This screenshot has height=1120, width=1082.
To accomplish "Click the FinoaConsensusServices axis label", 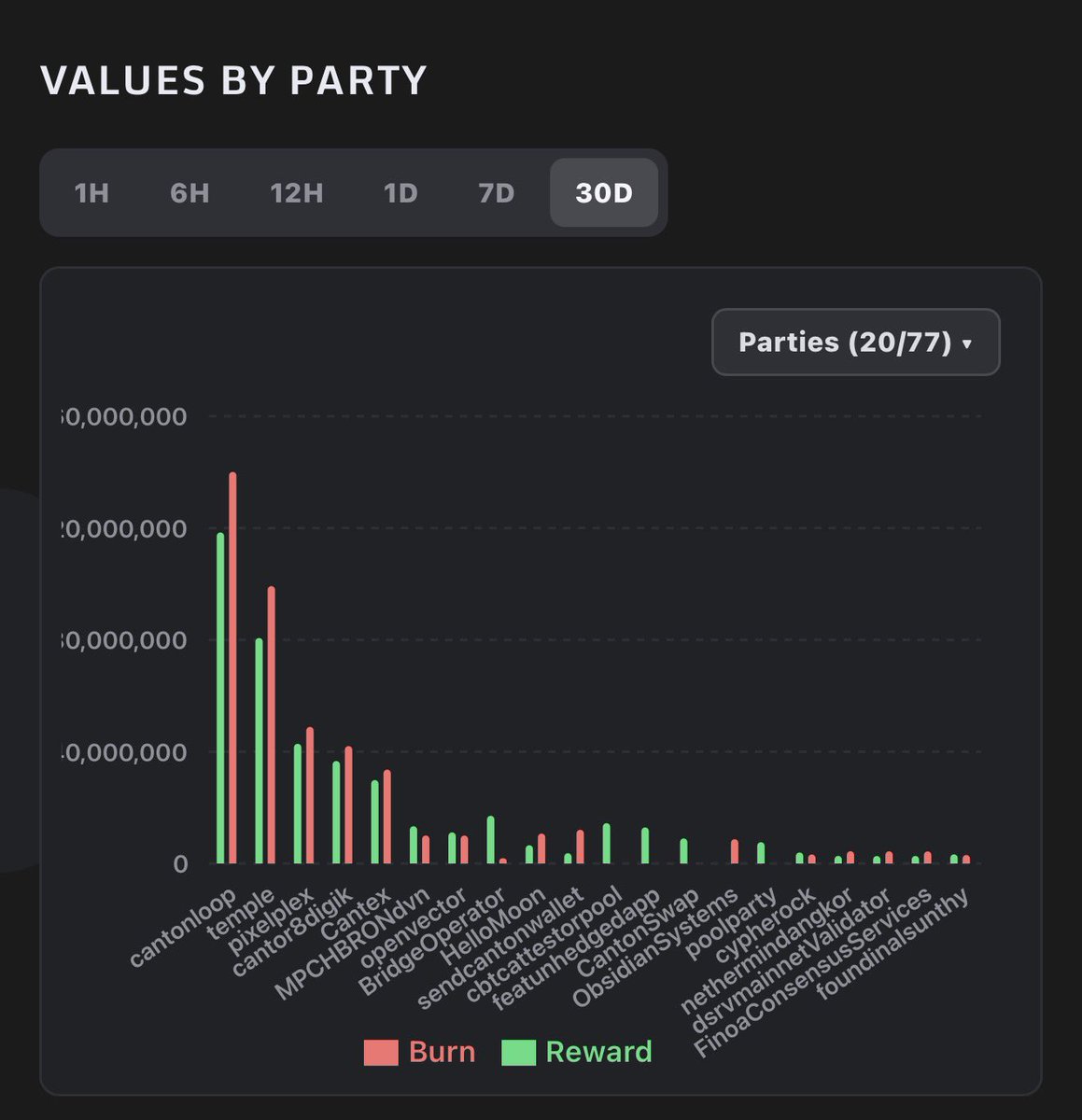I will point(813,973).
